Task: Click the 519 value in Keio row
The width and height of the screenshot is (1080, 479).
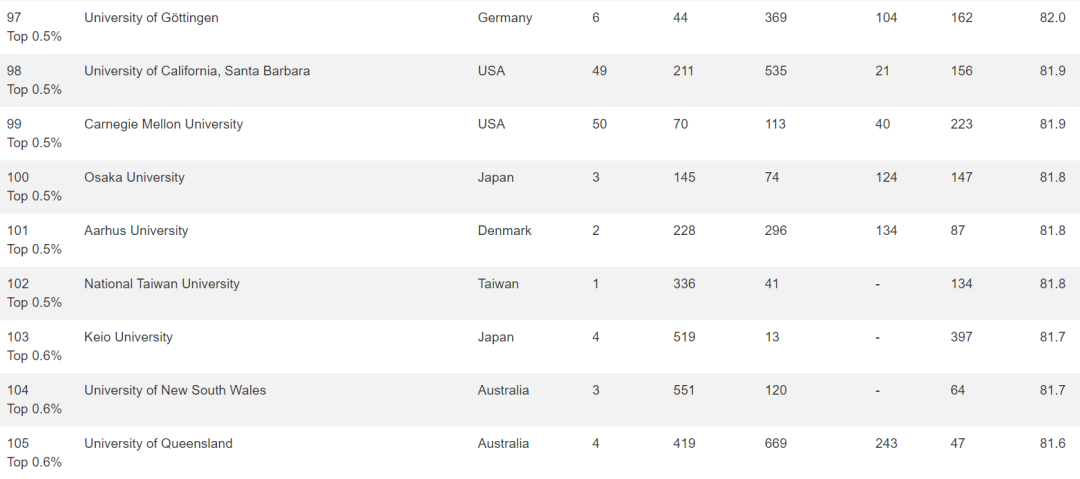Action: 684,337
